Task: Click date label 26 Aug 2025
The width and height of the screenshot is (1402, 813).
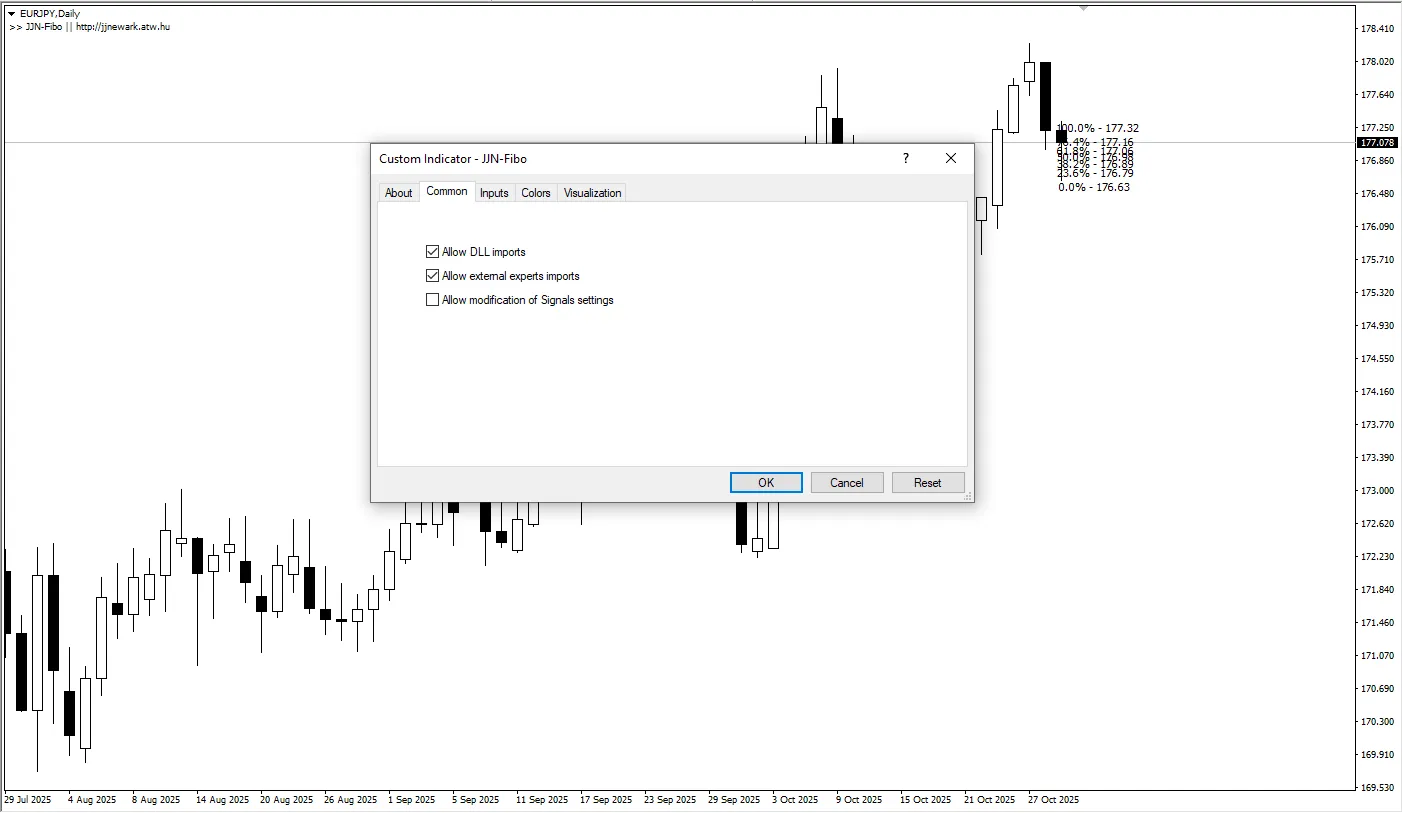Action: [x=351, y=800]
